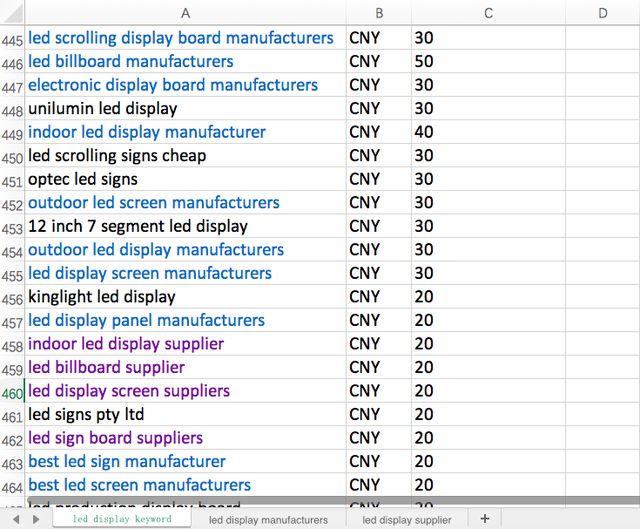
Task: Open link led billboard manufacturers
Action: pyautogui.click(x=131, y=62)
